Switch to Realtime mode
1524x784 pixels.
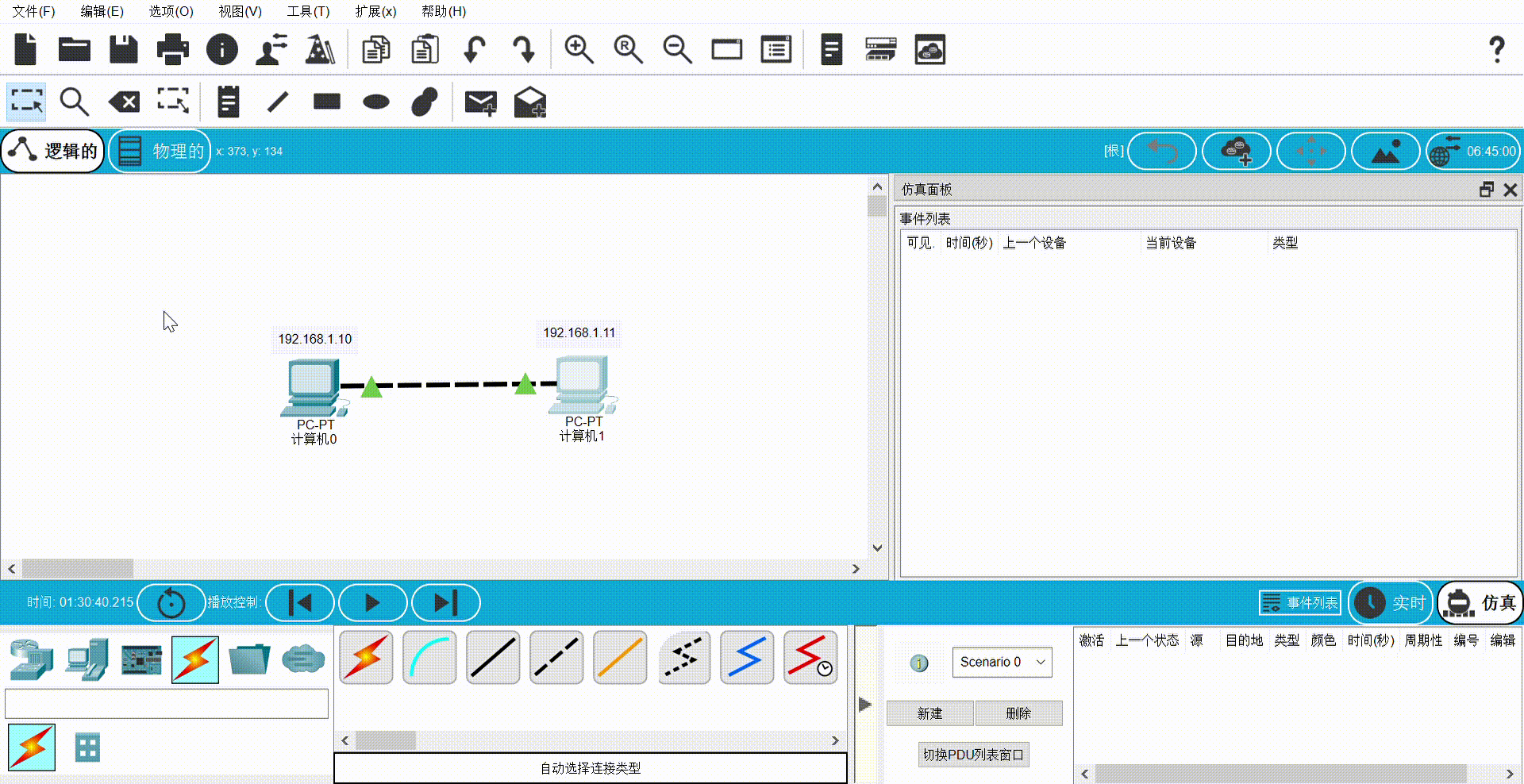click(x=1391, y=603)
